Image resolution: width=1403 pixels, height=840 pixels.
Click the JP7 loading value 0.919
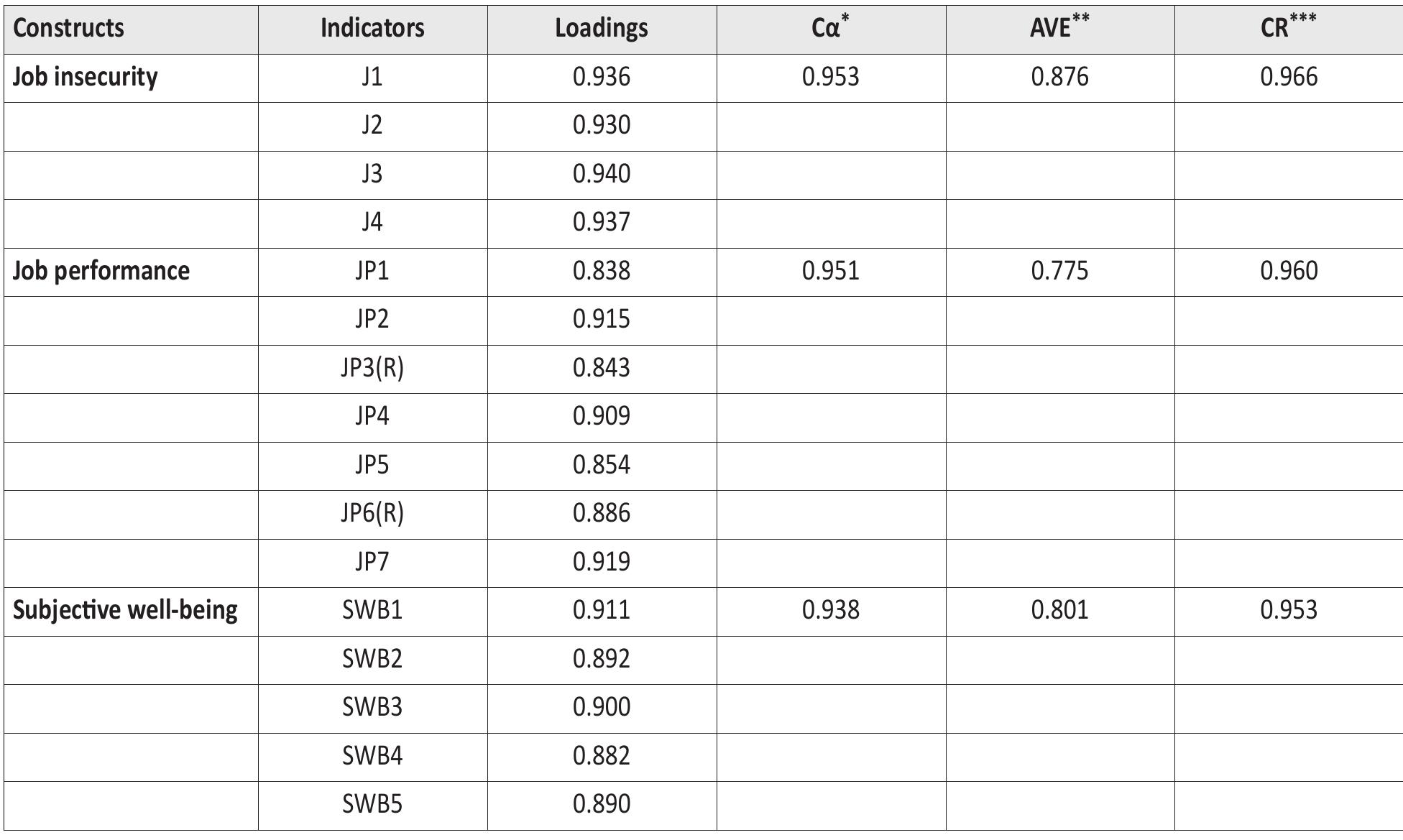602,561
